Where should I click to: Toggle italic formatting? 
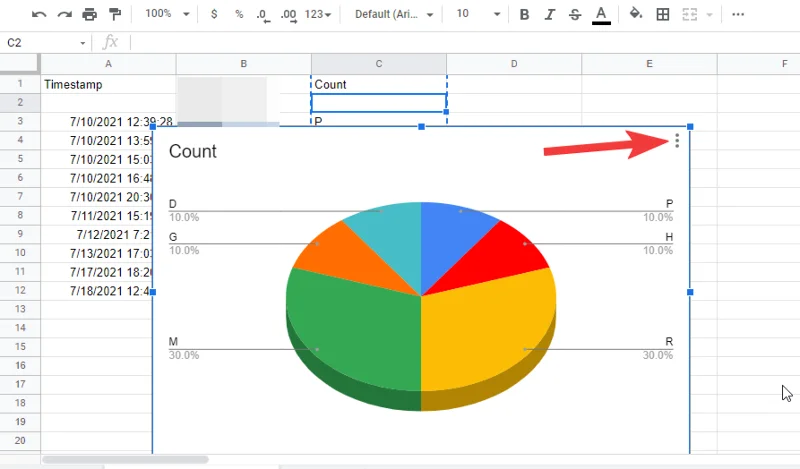(549, 14)
